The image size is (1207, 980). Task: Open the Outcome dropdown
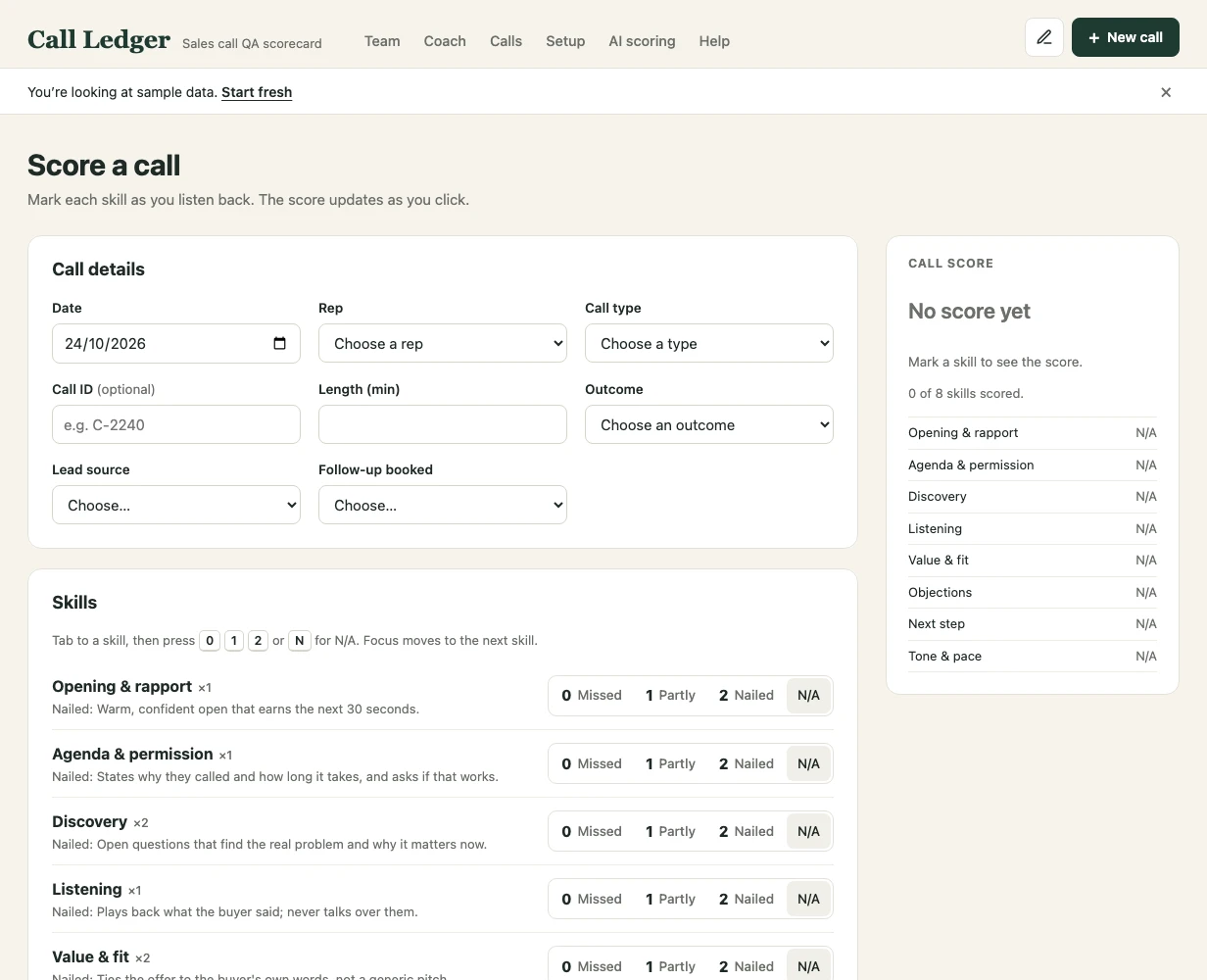coord(709,424)
